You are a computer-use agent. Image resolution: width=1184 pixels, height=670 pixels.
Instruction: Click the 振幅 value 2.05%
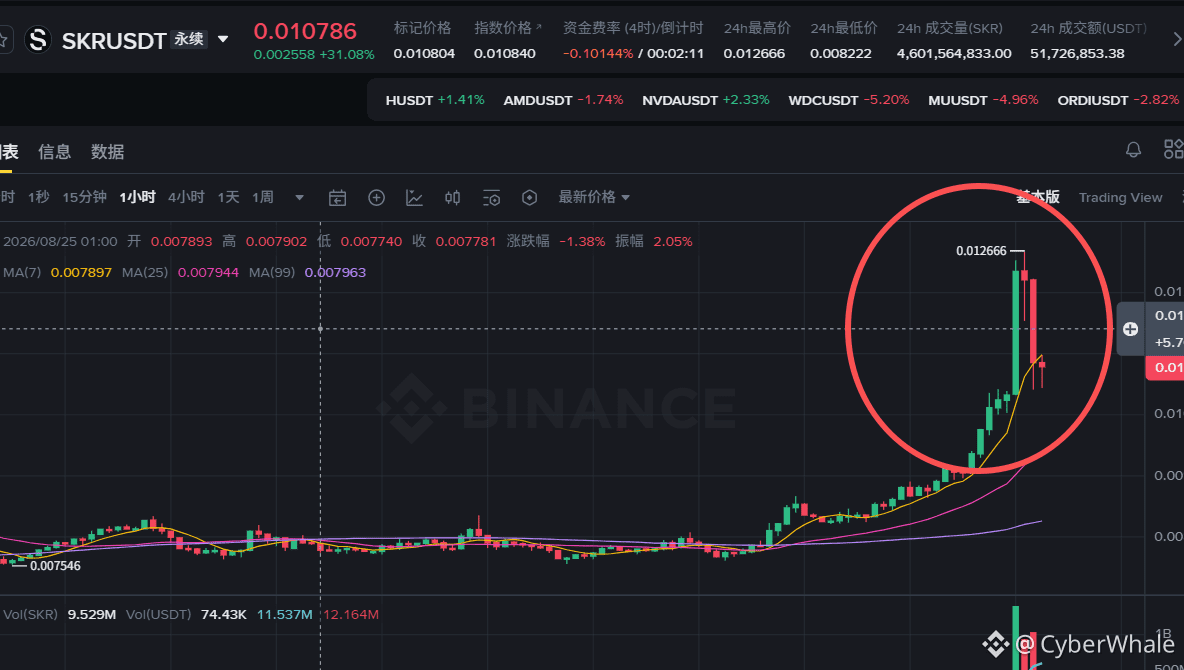(673, 242)
